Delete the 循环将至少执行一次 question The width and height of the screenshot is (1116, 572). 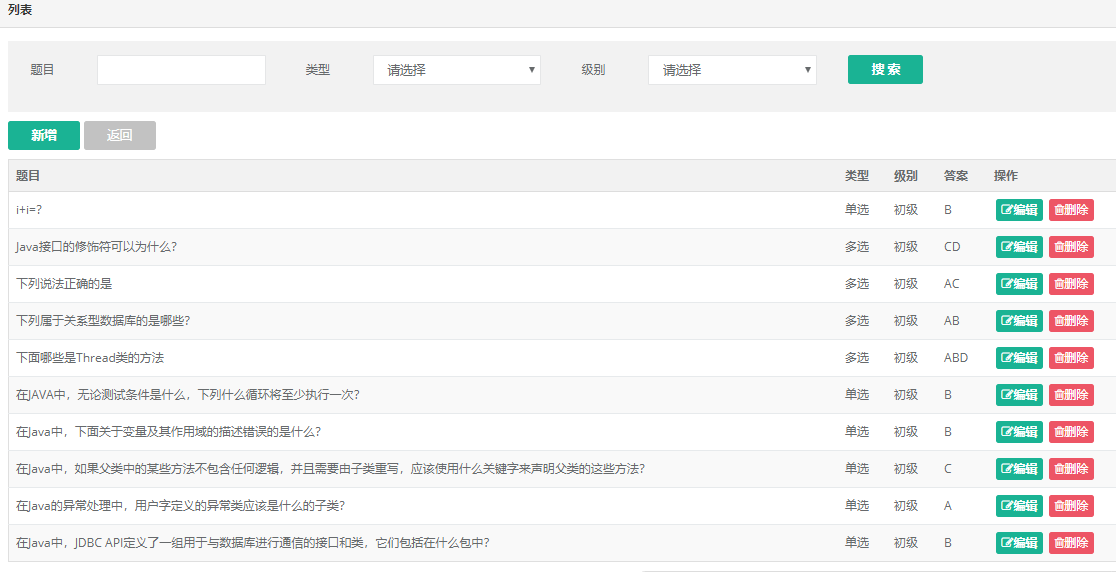[1071, 395]
